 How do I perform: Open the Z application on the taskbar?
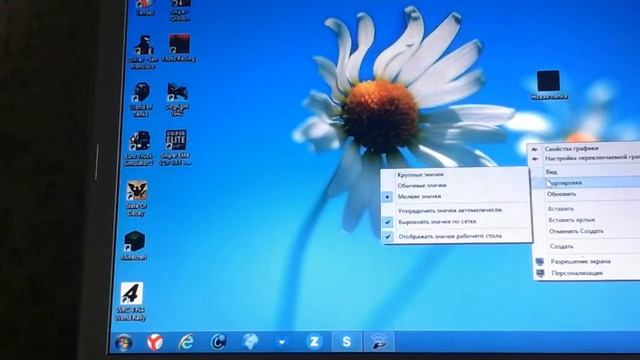314,342
